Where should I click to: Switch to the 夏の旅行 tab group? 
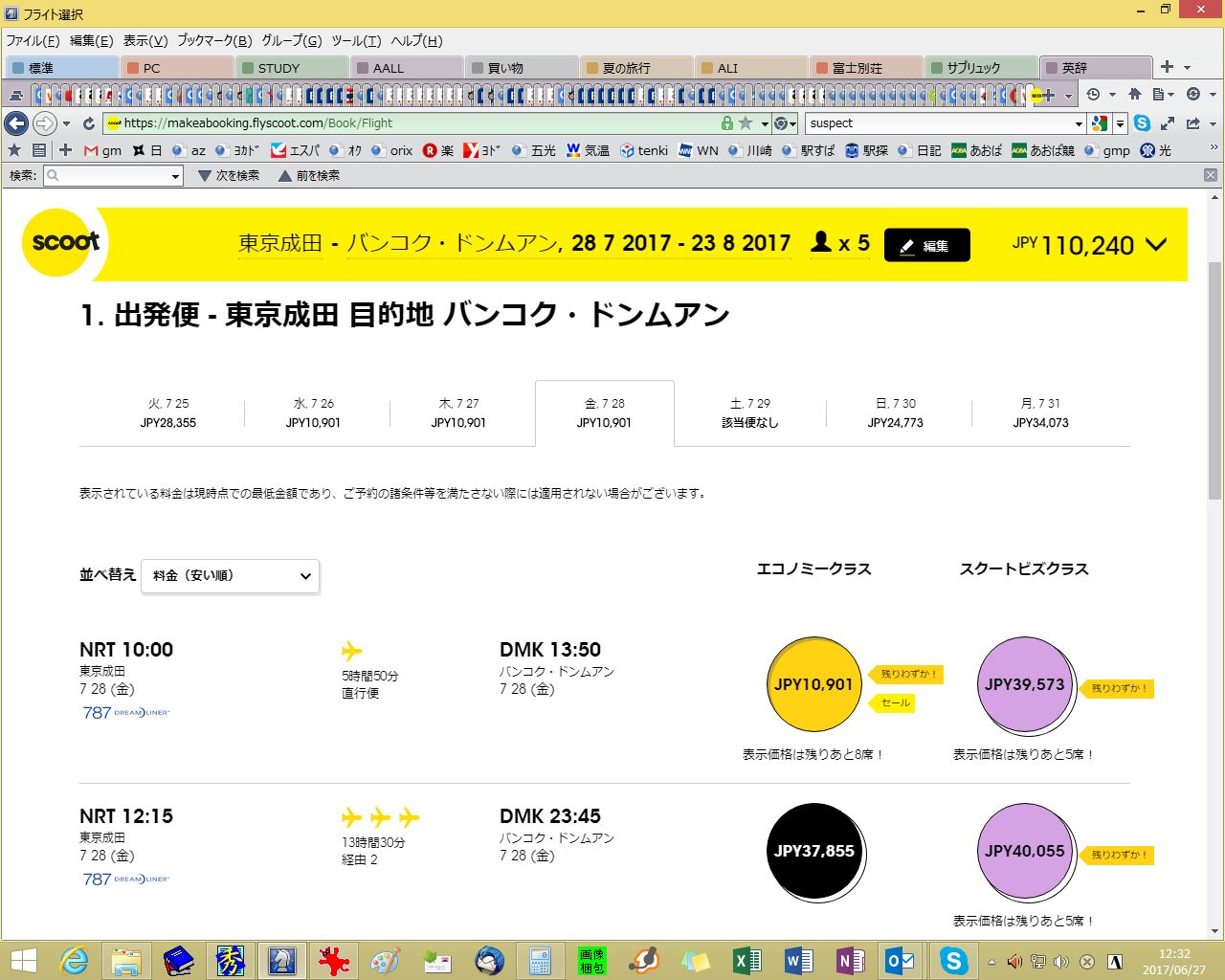pos(635,68)
